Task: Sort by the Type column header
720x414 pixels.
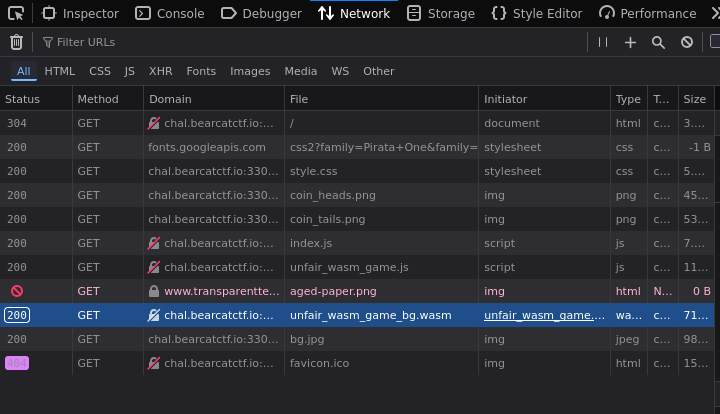Action: (629, 99)
